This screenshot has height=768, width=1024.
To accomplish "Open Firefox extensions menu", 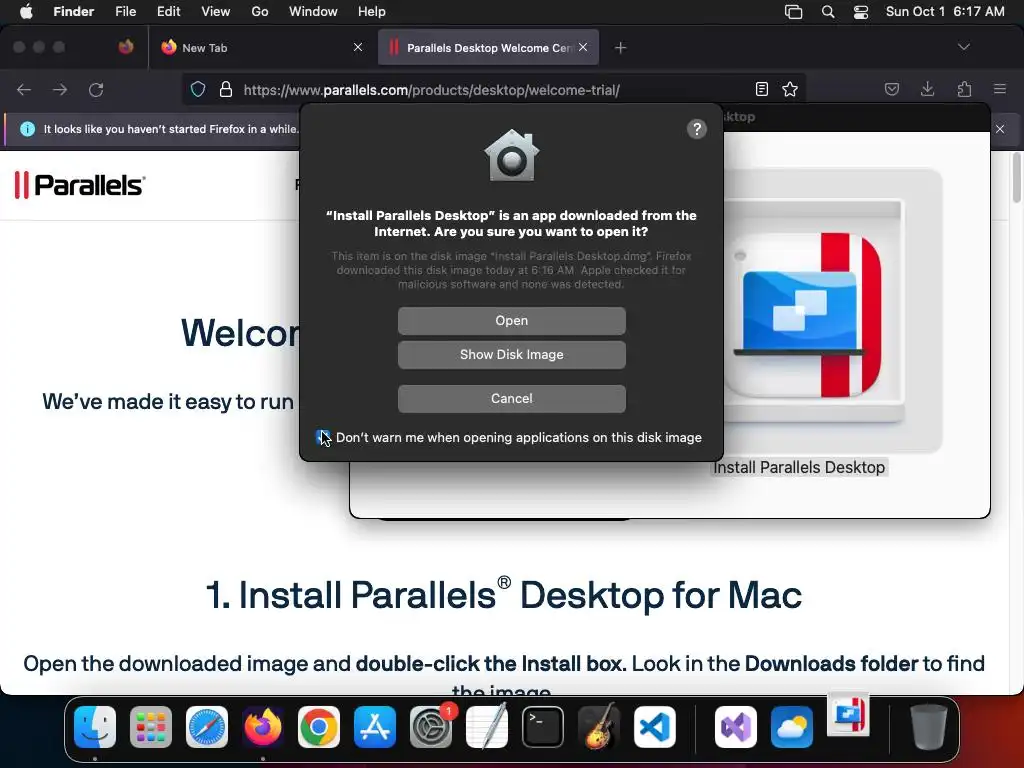I will [964, 89].
